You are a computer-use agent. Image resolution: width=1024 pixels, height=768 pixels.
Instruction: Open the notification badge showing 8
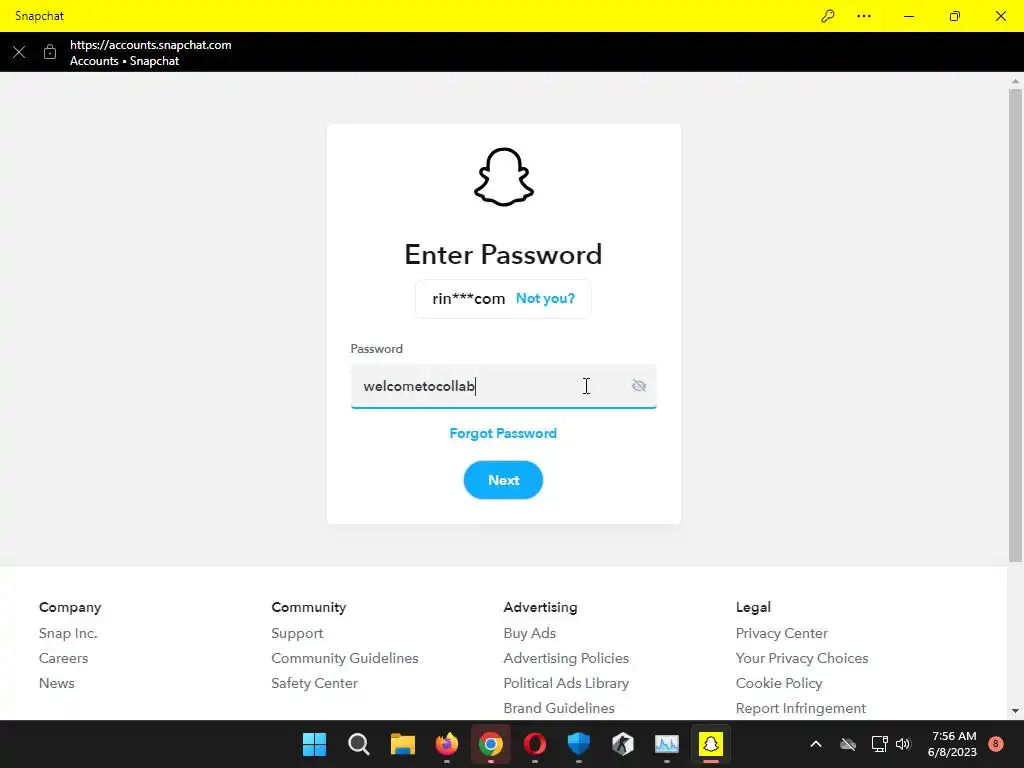[x=995, y=744]
